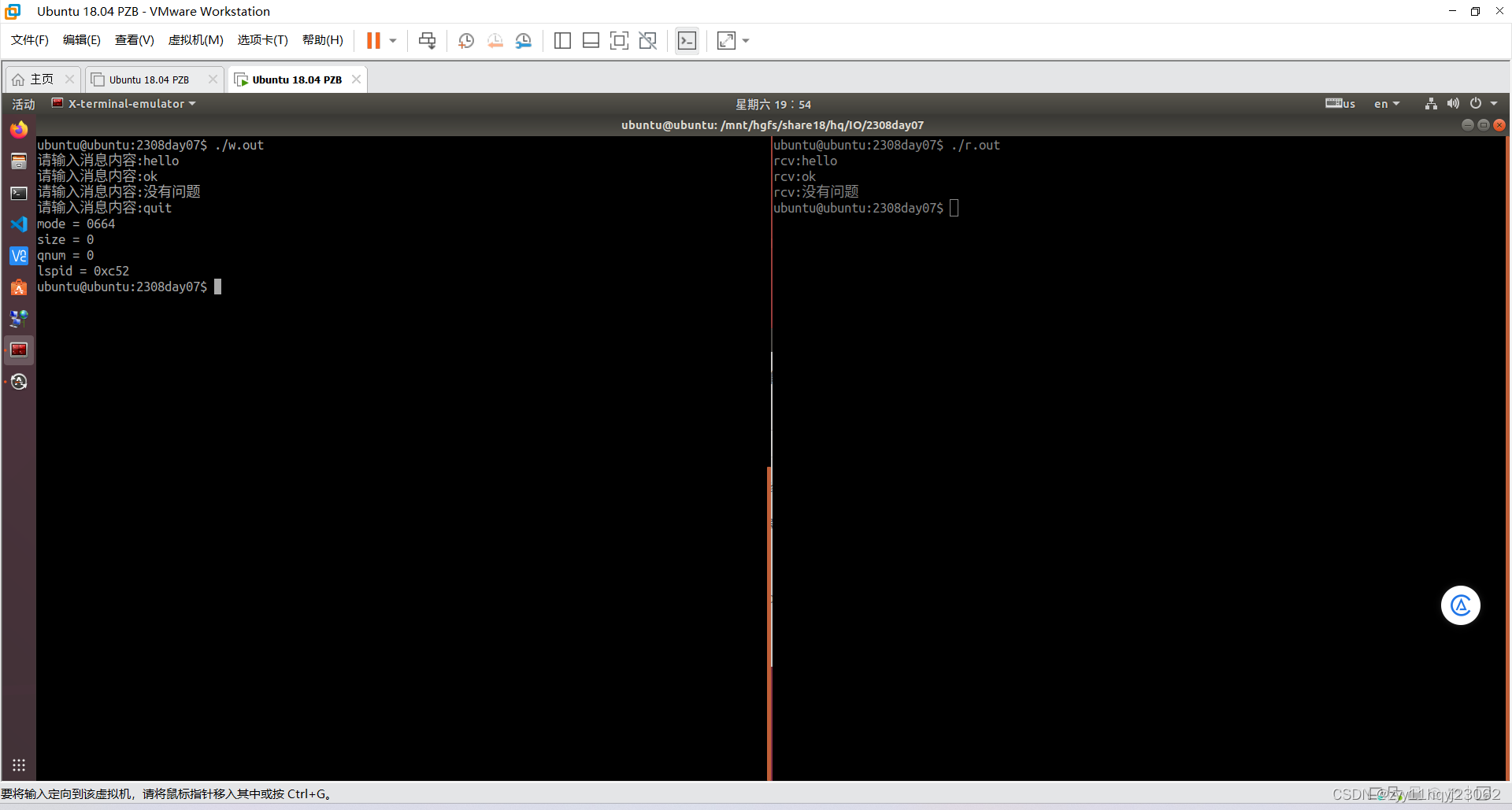Screen dimensions: 1512x810
Task: Close the active Ubuntu 18.04 PZB tab
Action: pyautogui.click(x=356, y=79)
